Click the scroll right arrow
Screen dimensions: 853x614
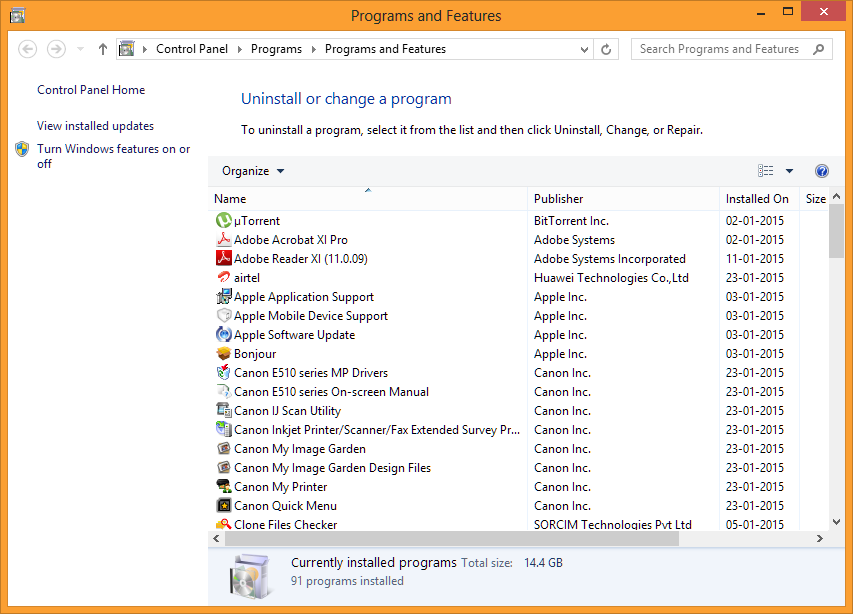click(819, 538)
